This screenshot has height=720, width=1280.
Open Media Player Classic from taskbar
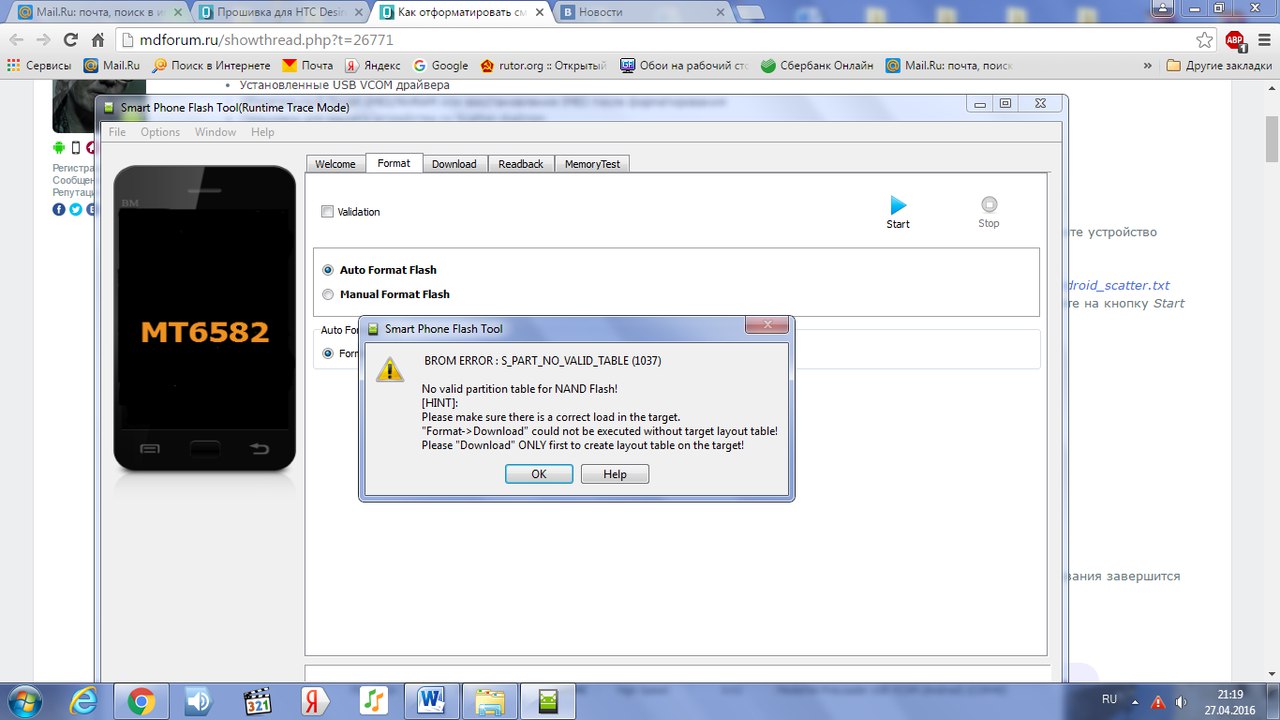pos(257,700)
